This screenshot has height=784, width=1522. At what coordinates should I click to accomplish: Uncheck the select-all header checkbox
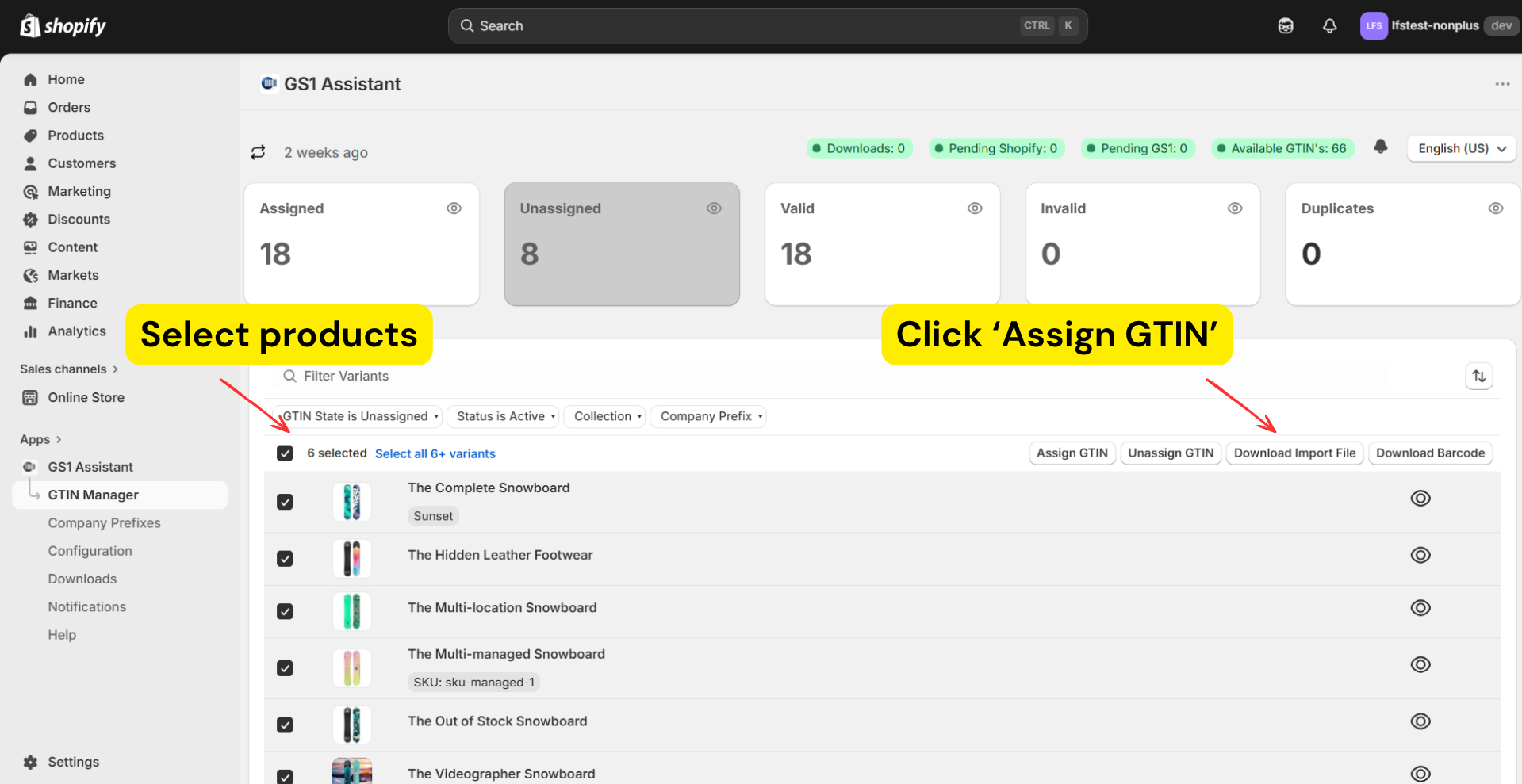point(285,453)
